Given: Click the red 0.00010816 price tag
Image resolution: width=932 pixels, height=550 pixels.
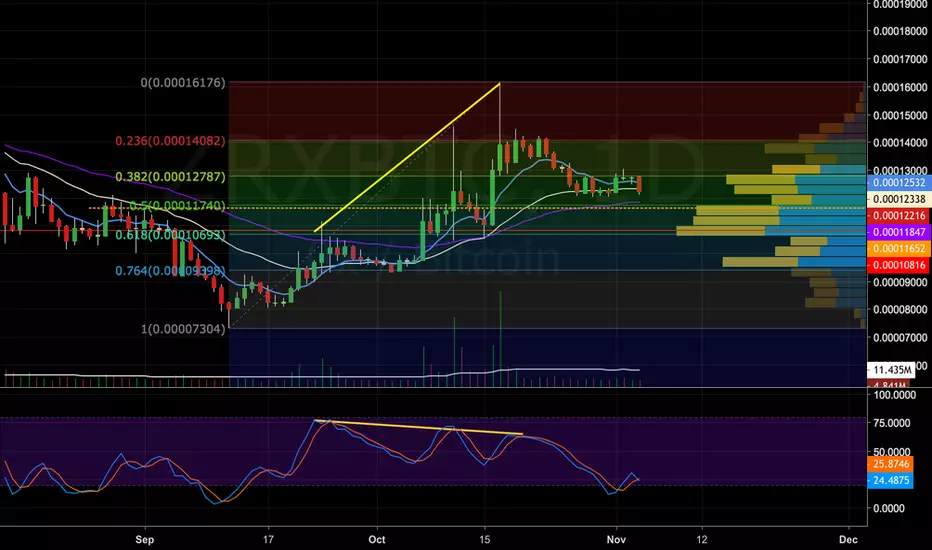Looking at the screenshot, I should pyautogui.click(x=899, y=265).
